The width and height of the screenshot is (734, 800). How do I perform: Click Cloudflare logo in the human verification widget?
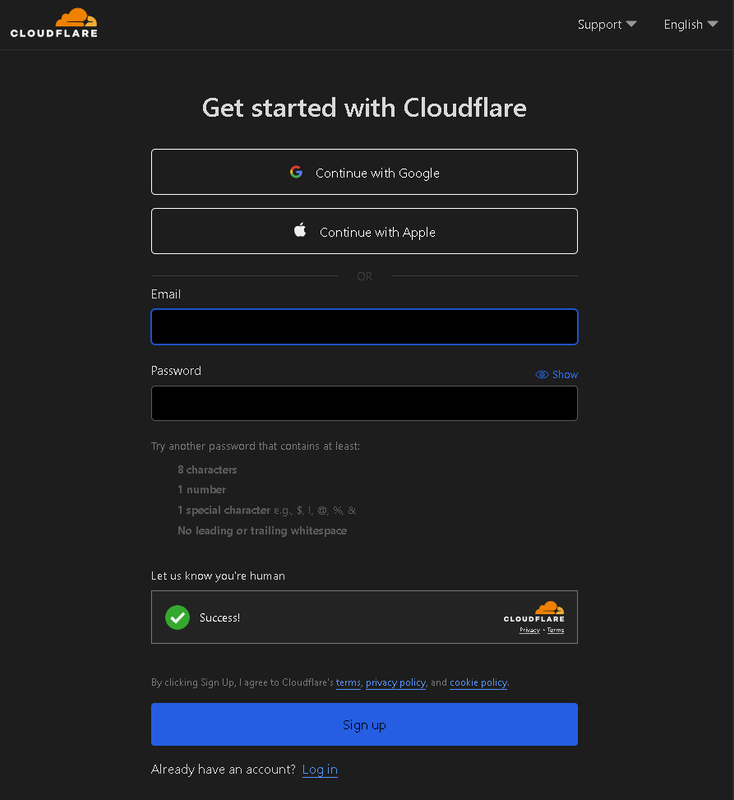click(534, 612)
